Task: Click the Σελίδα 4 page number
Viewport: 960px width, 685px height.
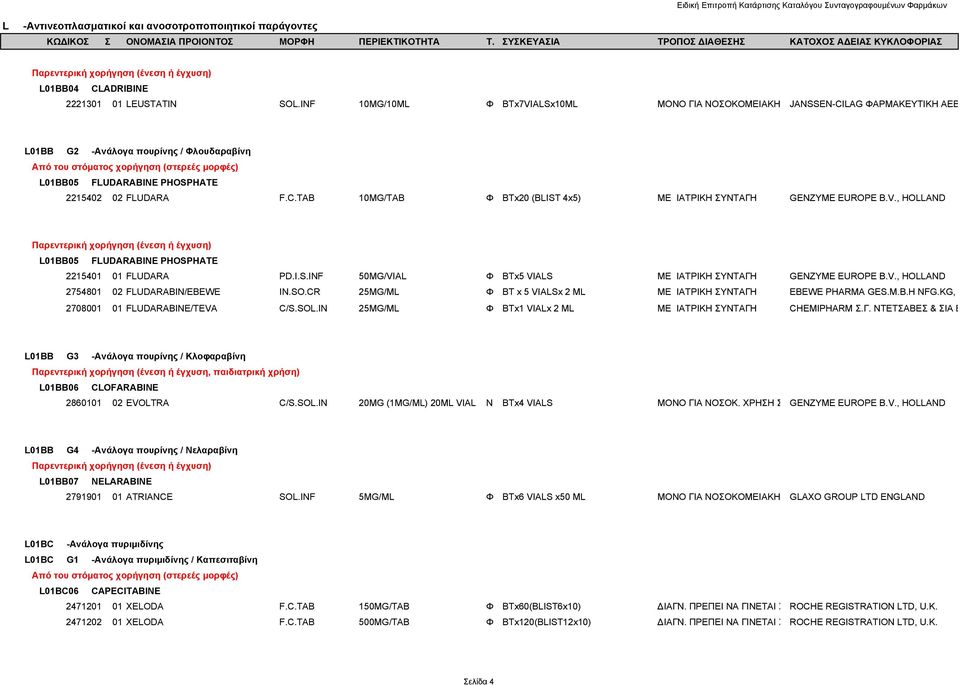Action: pyautogui.click(x=478, y=681)
